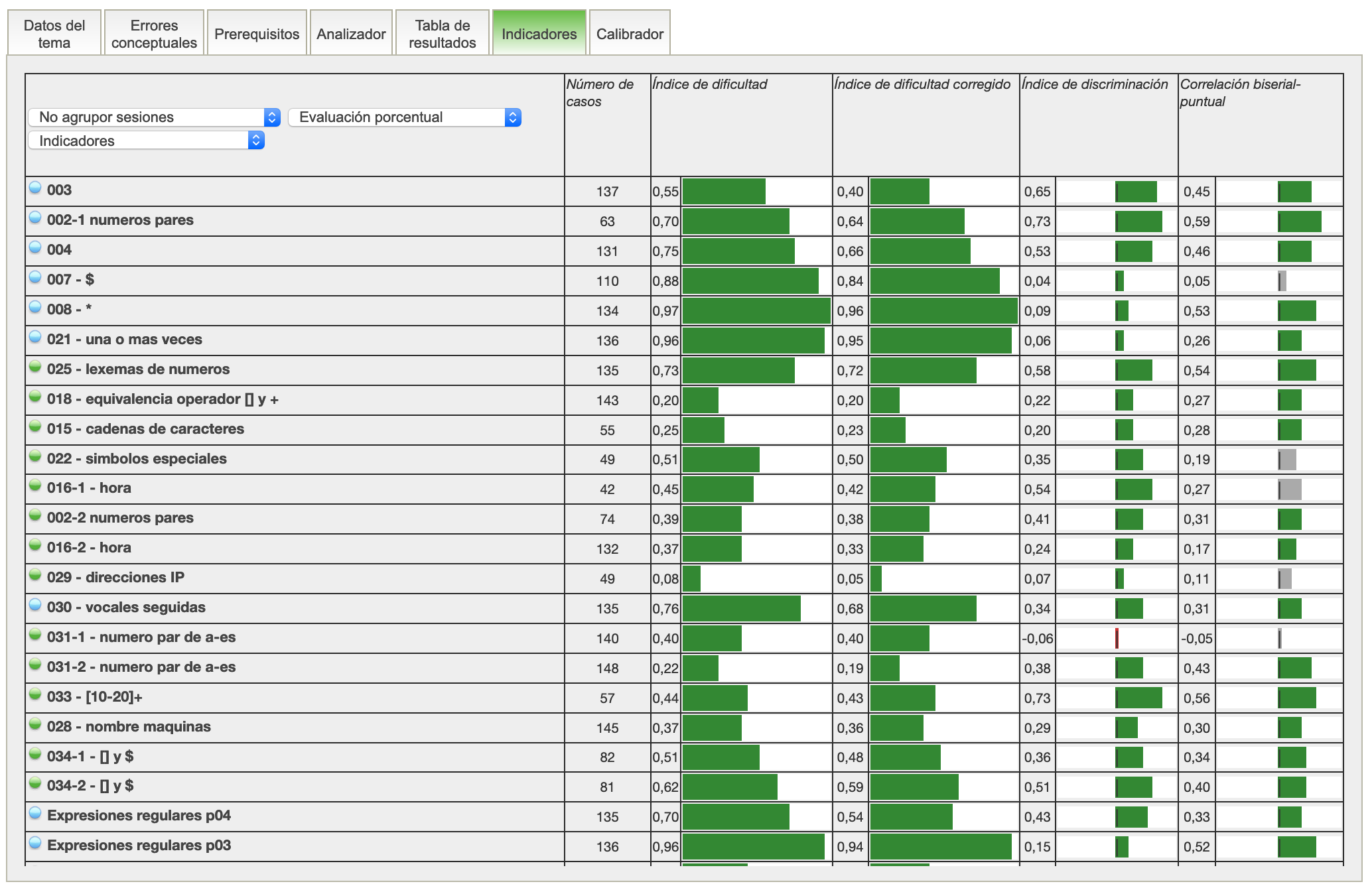Image resolution: width=1372 pixels, height=890 pixels.
Task: Click Expresiones regulares p03 label
Action: 139,846
